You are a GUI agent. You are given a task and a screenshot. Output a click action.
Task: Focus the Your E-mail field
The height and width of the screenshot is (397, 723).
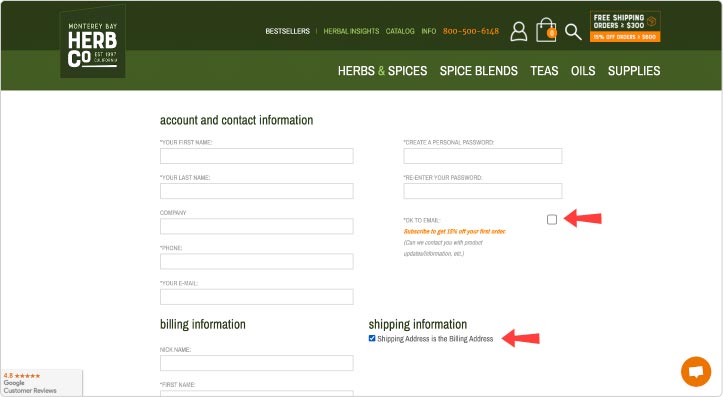(257, 297)
